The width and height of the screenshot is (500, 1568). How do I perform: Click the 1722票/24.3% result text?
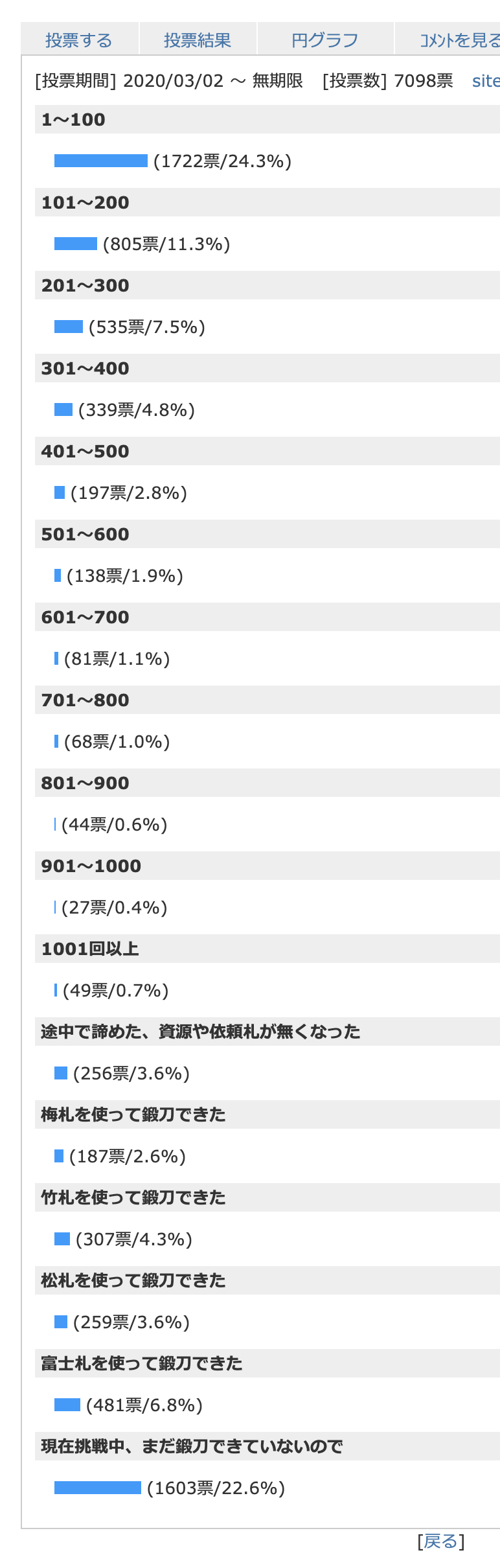pyautogui.click(x=223, y=161)
